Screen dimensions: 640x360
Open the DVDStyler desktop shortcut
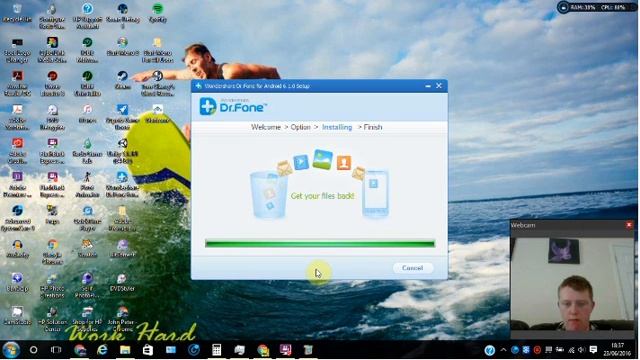pos(122,282)
